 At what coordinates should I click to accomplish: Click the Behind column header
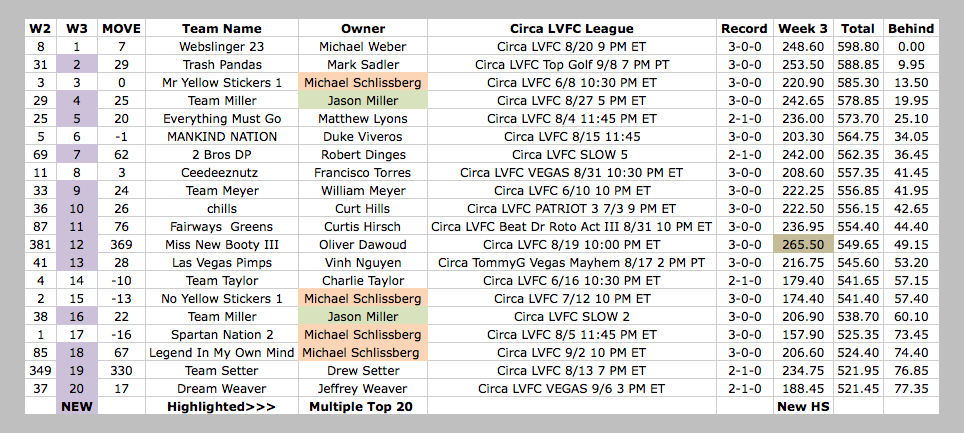[x=911, y=28]
